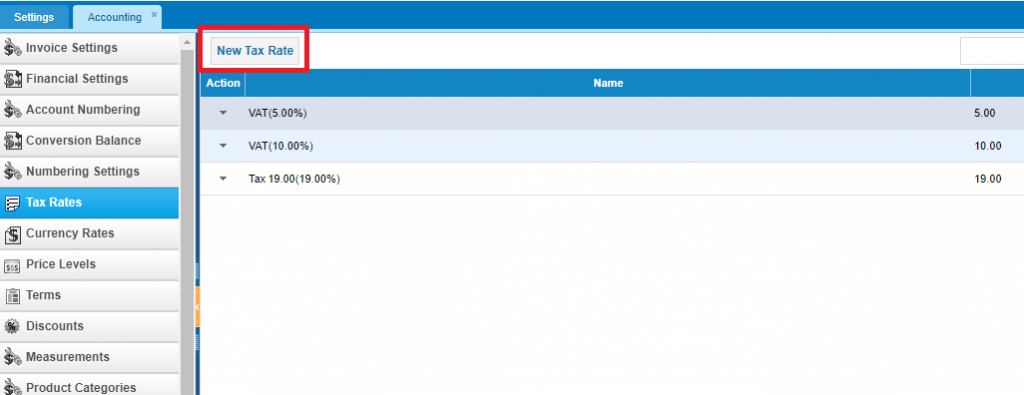
Task: Open the Currency Rates section
Action: click(x=89, y=234)
